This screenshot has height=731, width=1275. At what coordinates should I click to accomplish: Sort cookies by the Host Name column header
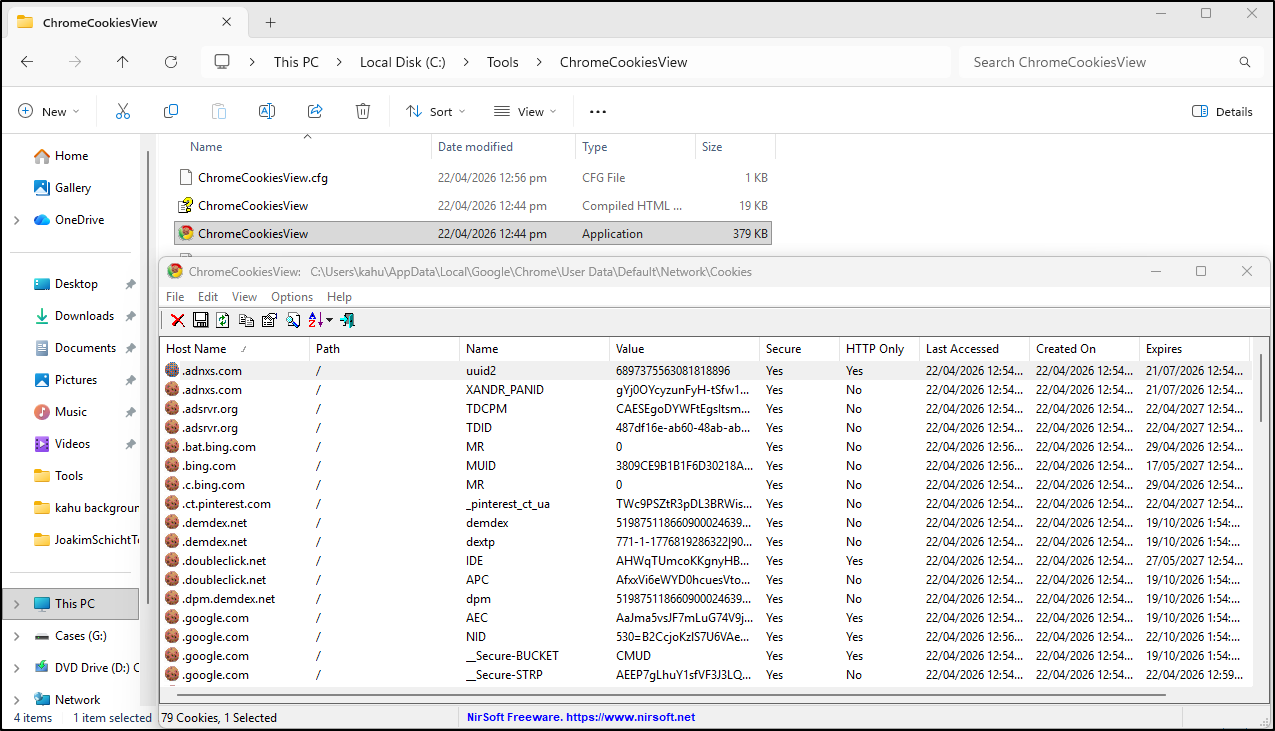[x=234, y=349]
